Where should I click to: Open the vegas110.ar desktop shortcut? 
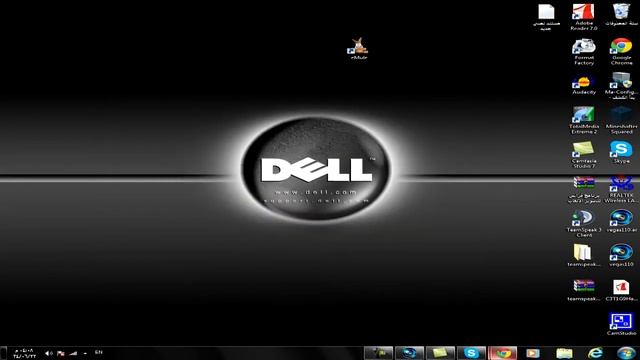(621, 221)
